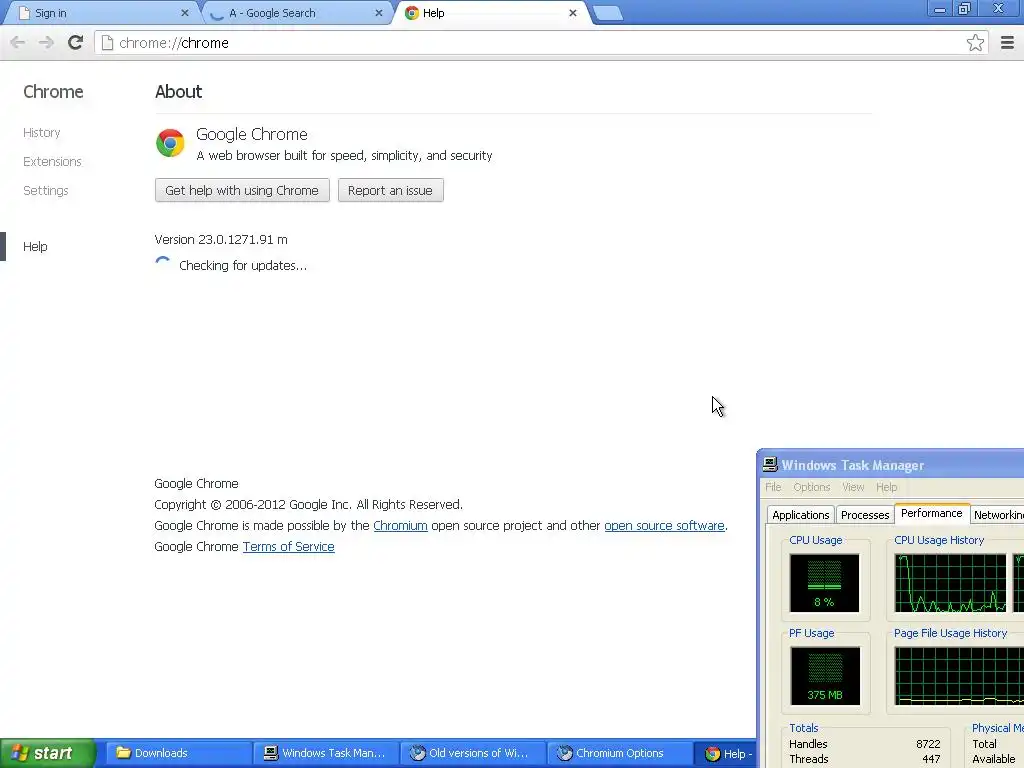1024x768 pixels.
Task: Click the Start button on the taskbar
Action: tap(48, 753)
